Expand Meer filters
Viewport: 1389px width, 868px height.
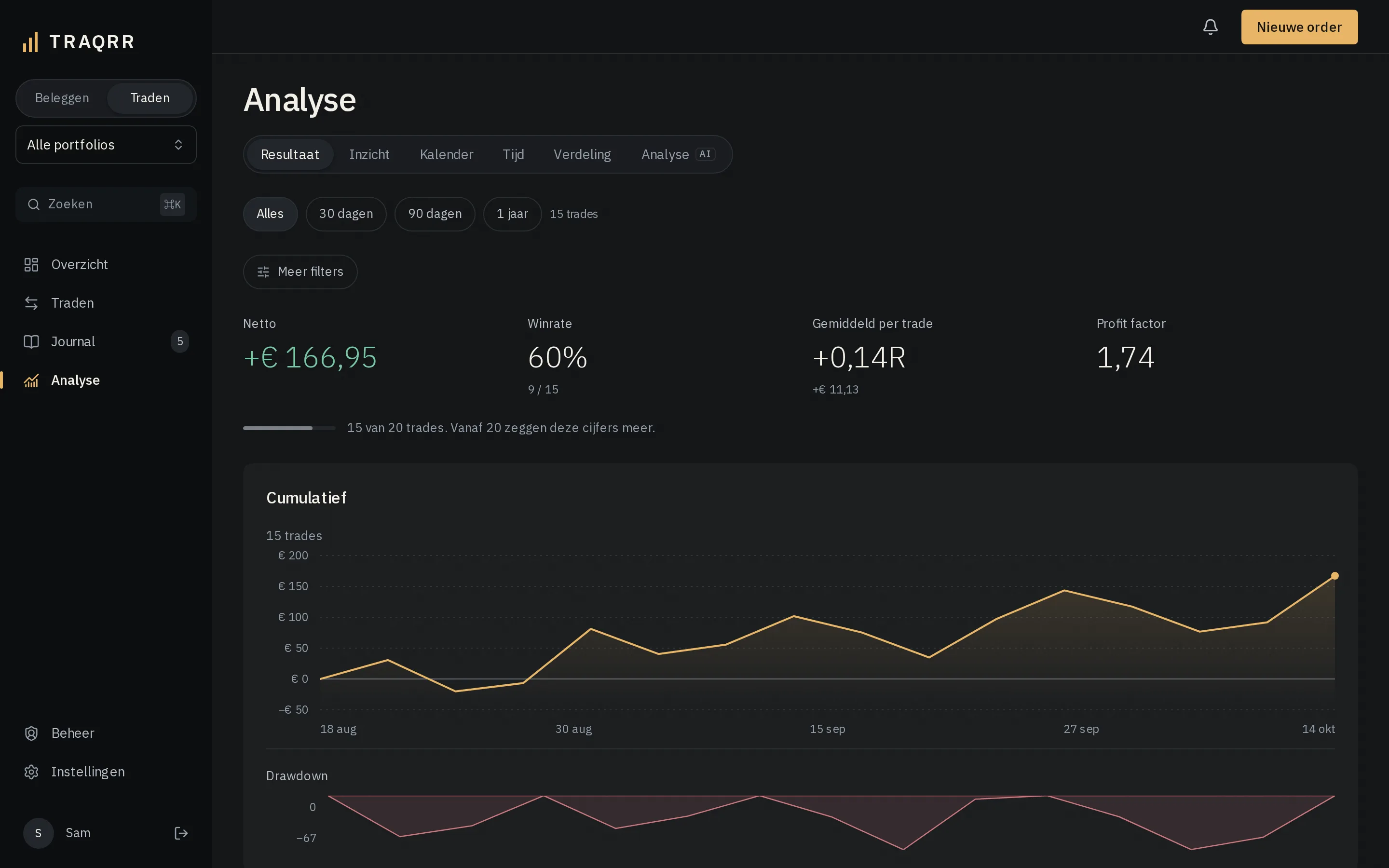pyautogui.click(x=300, y=272)
